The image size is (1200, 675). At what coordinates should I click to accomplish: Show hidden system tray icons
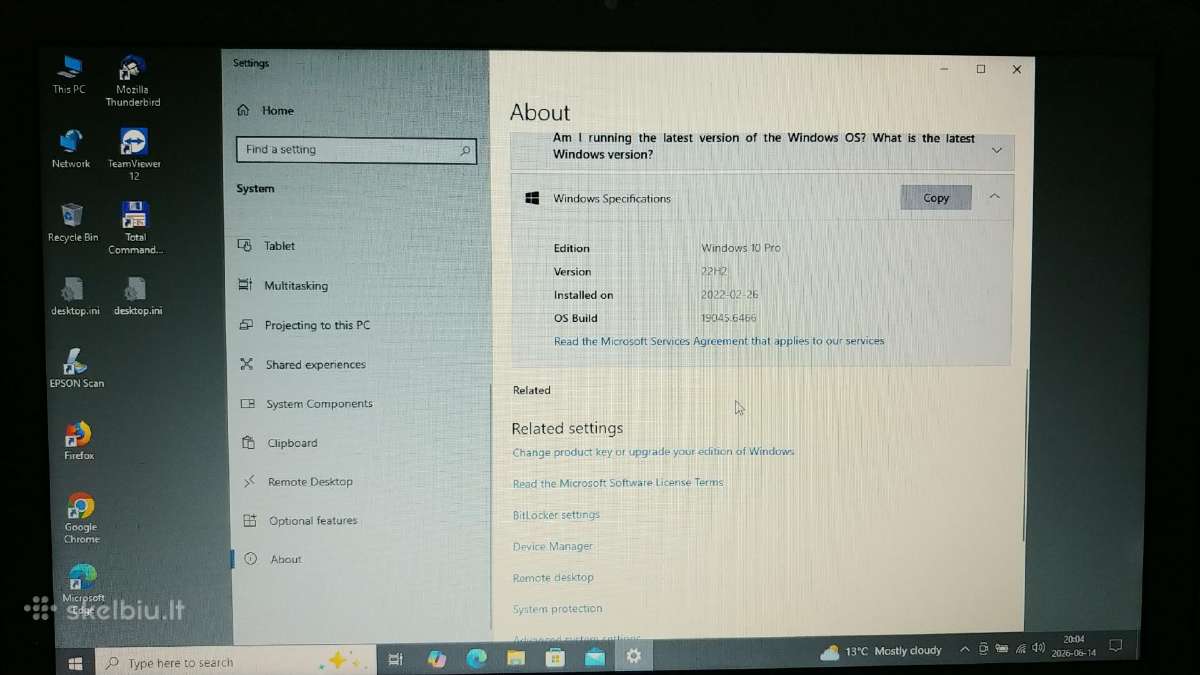pos(964,649)
